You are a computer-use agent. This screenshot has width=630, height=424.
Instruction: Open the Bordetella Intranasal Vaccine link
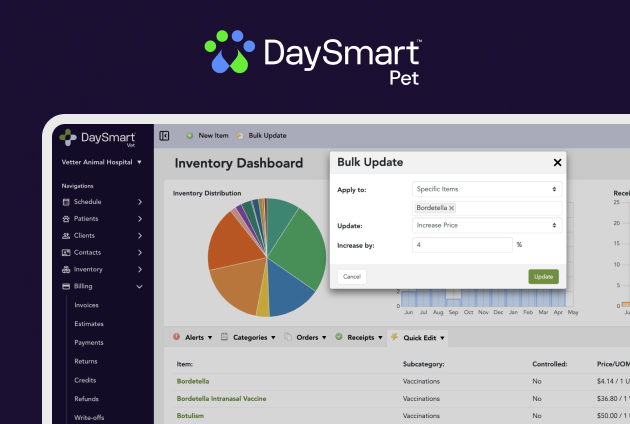(x=221, y=398)
